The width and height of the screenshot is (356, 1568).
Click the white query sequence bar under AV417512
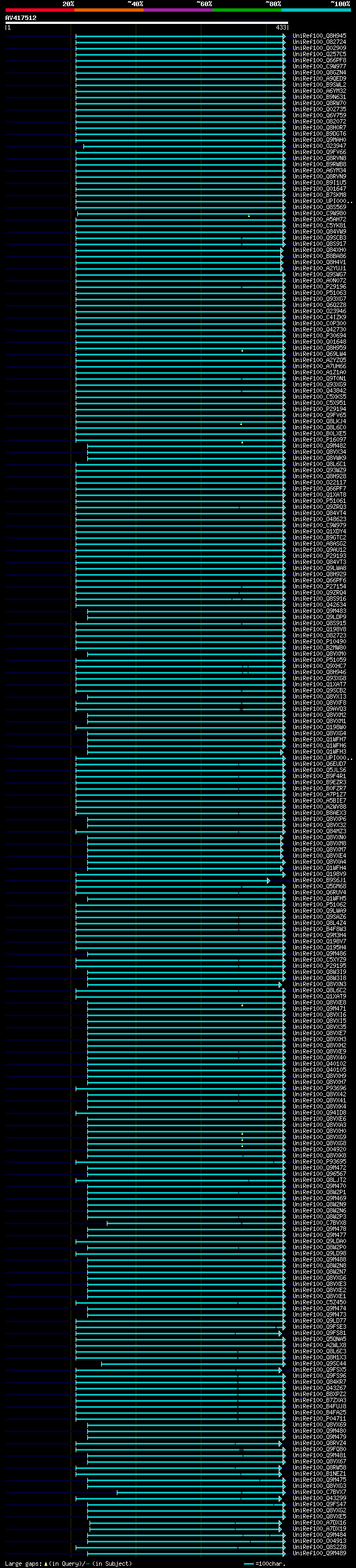[x=147, y=23]
